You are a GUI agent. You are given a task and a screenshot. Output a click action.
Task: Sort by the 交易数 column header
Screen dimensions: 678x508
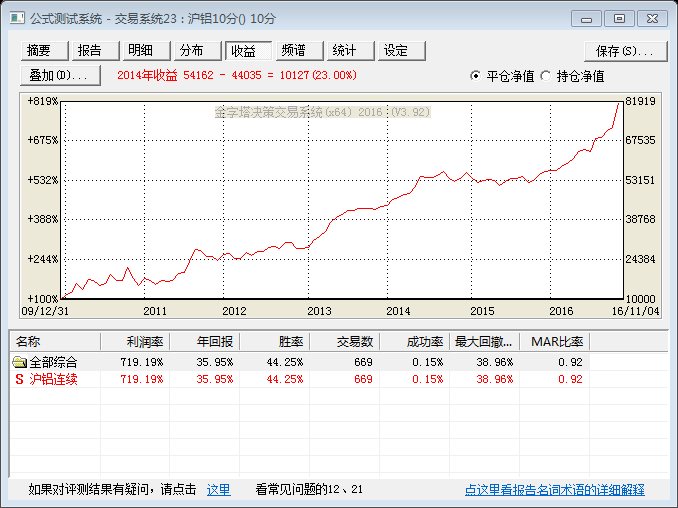pyautogui.click(x=345, y=342)
